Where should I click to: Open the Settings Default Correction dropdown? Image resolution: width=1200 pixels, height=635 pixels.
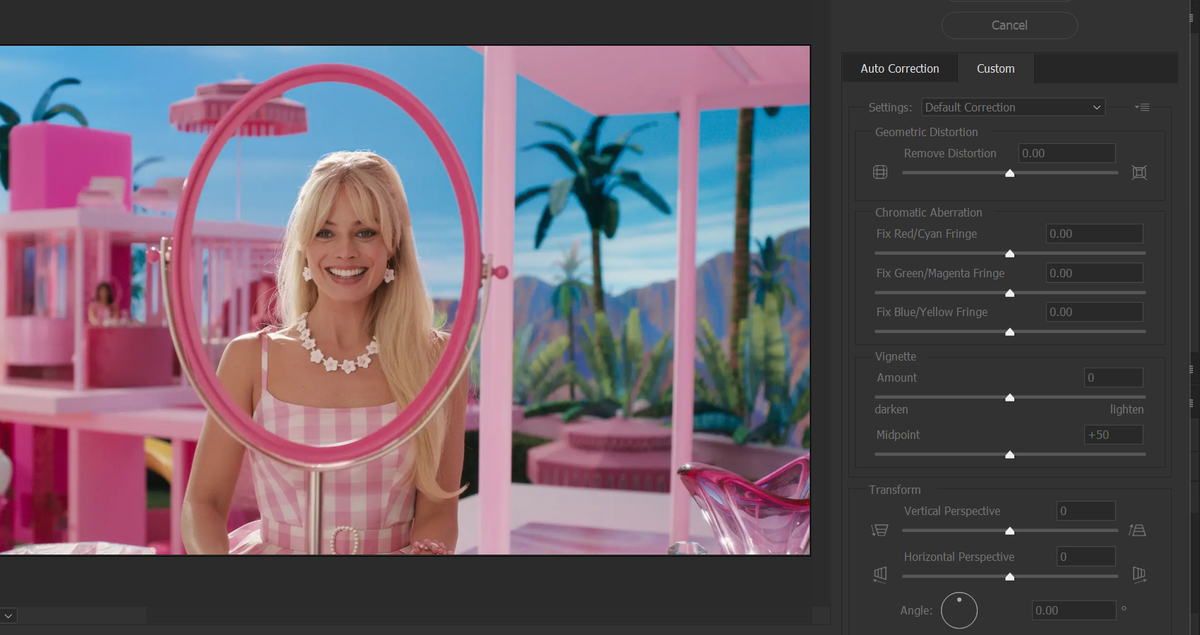click(1012, 107)
